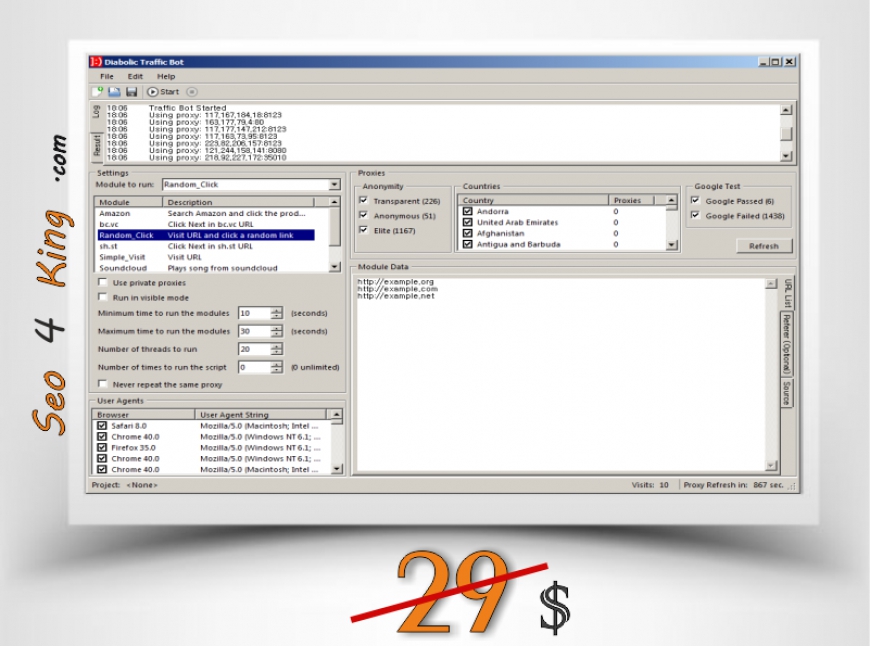
Task: Open the Help menu
Action: pos(166,77)
